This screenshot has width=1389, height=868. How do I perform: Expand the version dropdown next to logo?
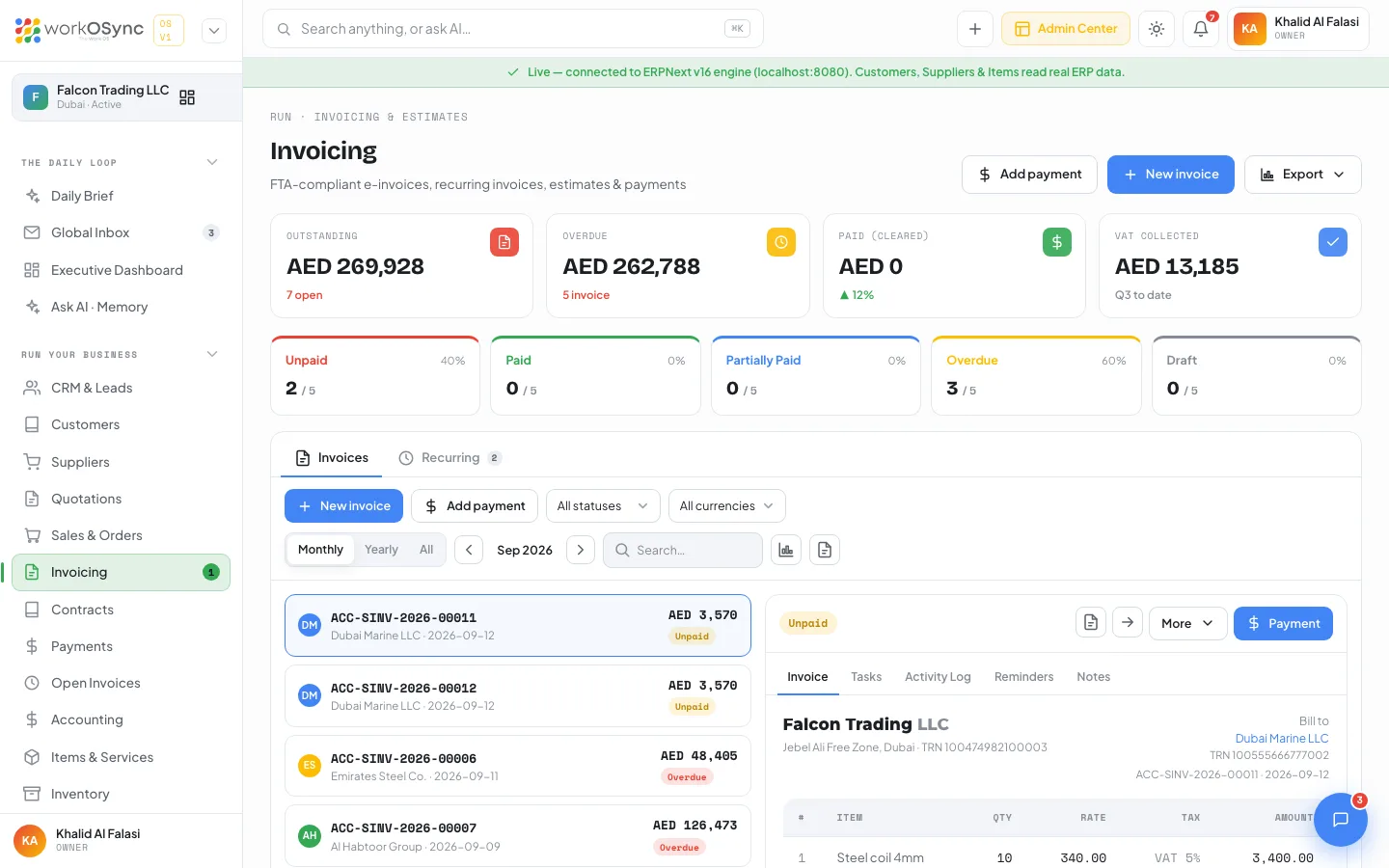tap(214, 31)
